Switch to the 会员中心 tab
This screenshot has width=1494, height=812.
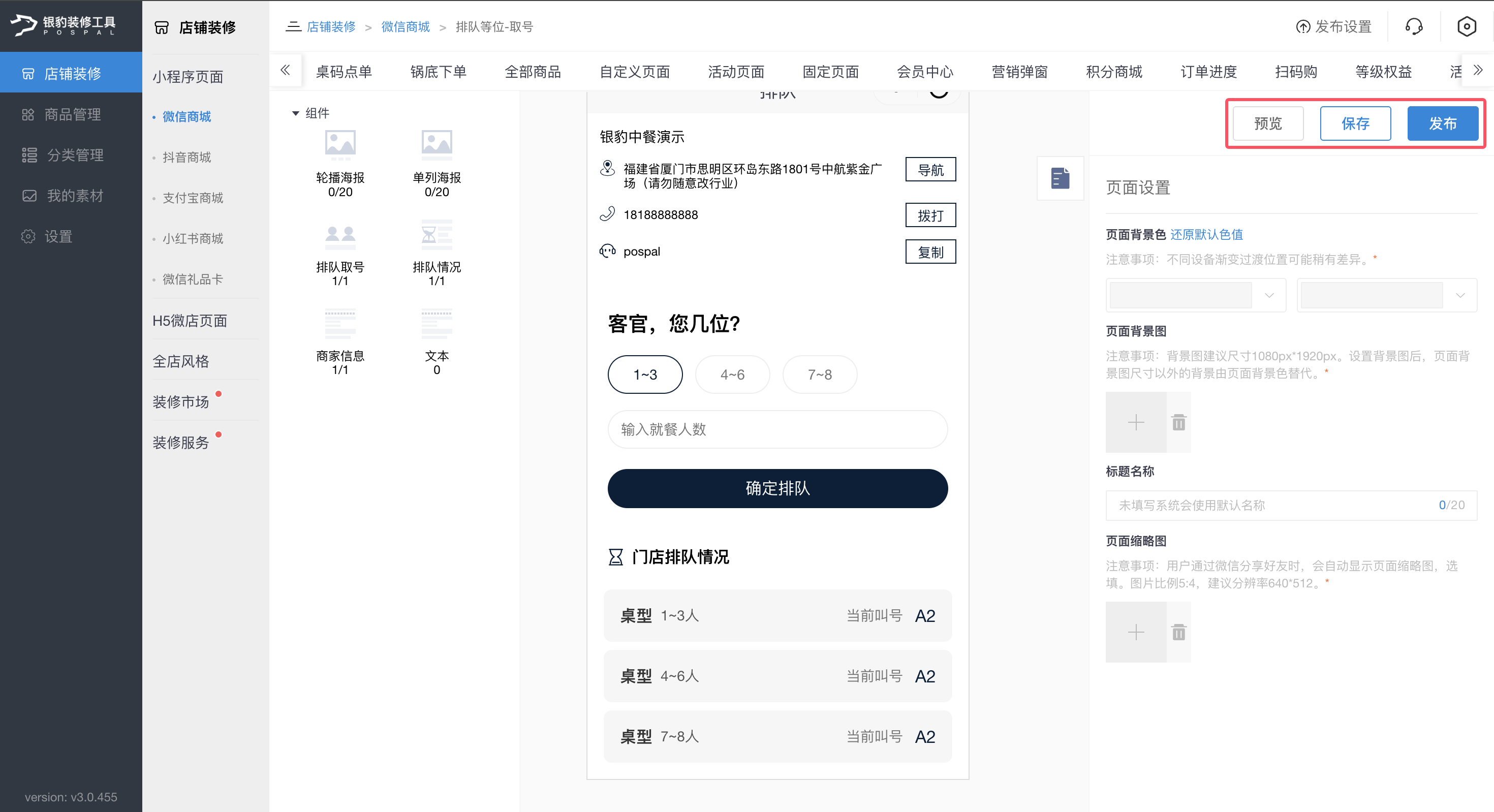coord(925,71)
